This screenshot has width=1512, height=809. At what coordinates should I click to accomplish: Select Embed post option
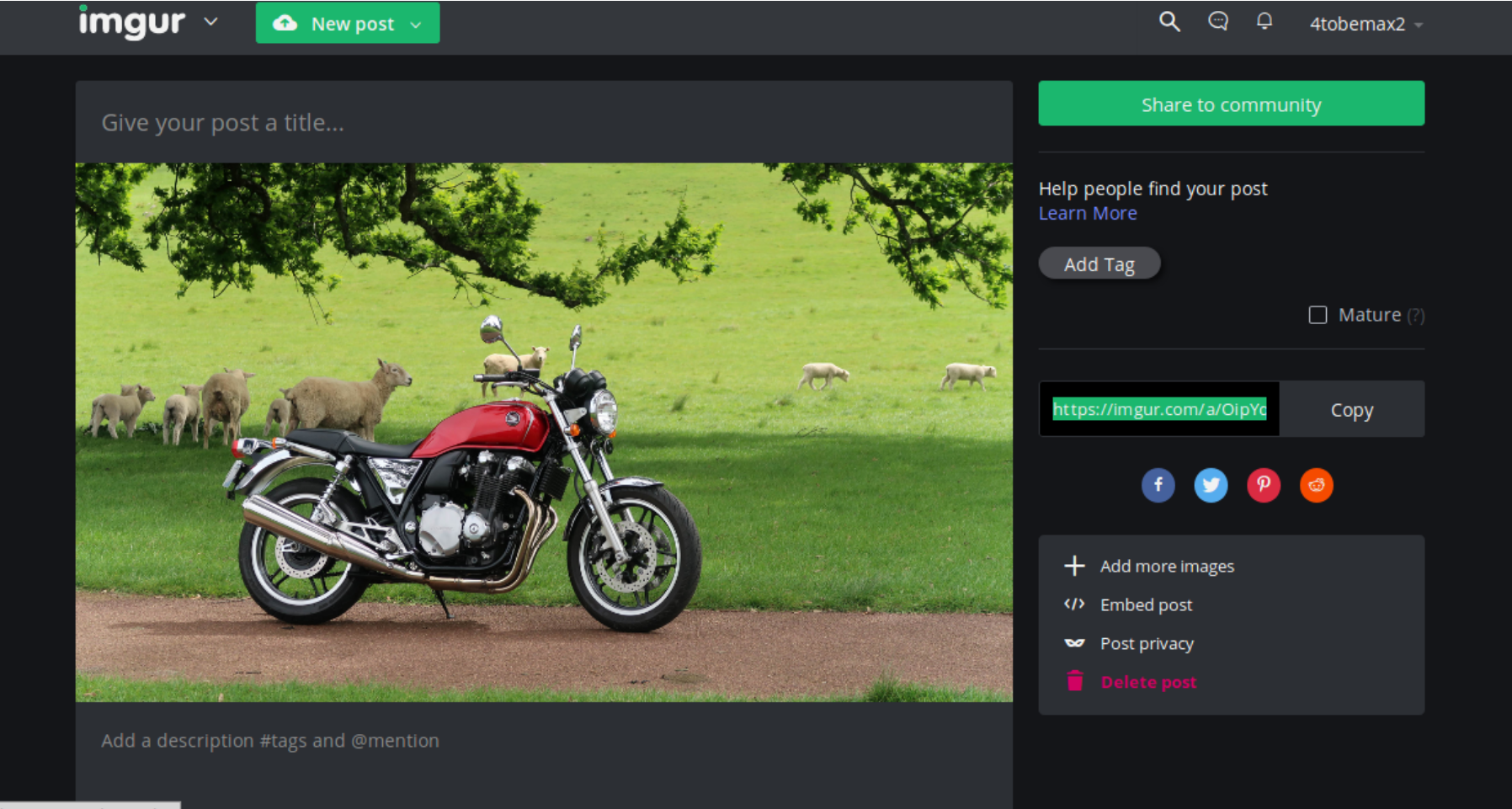pos(1146,604)
